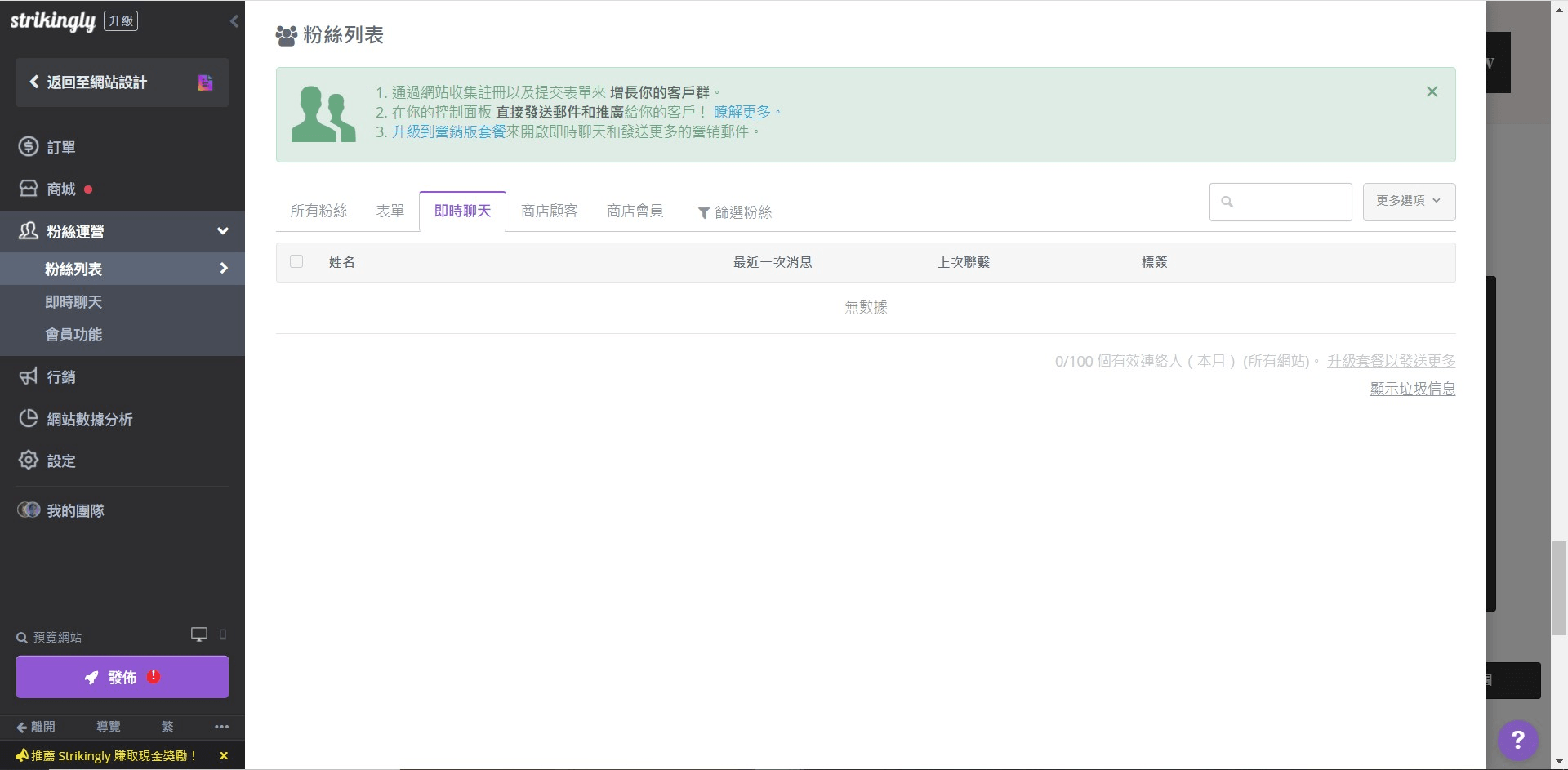Viewport: 1568px width, 770px height.
Task: Open the 訂單 (Orders) section
Action: point(61,147)
